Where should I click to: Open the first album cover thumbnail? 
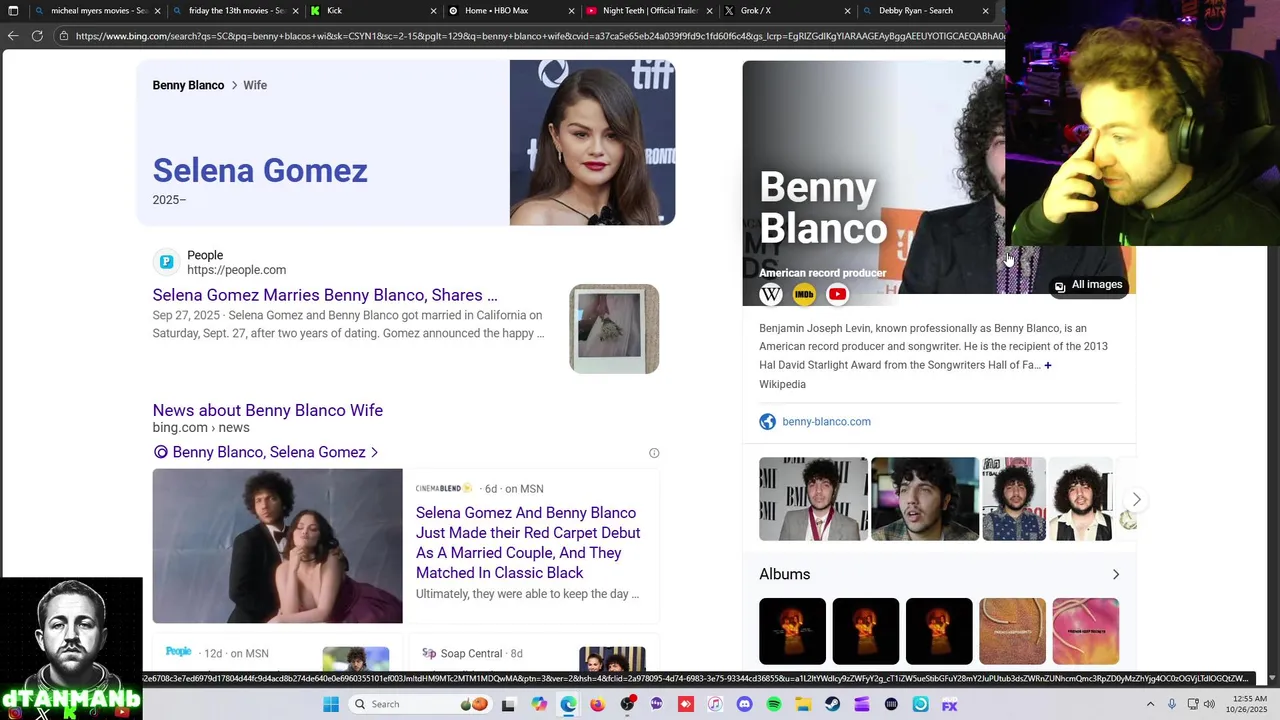[792, 631]
